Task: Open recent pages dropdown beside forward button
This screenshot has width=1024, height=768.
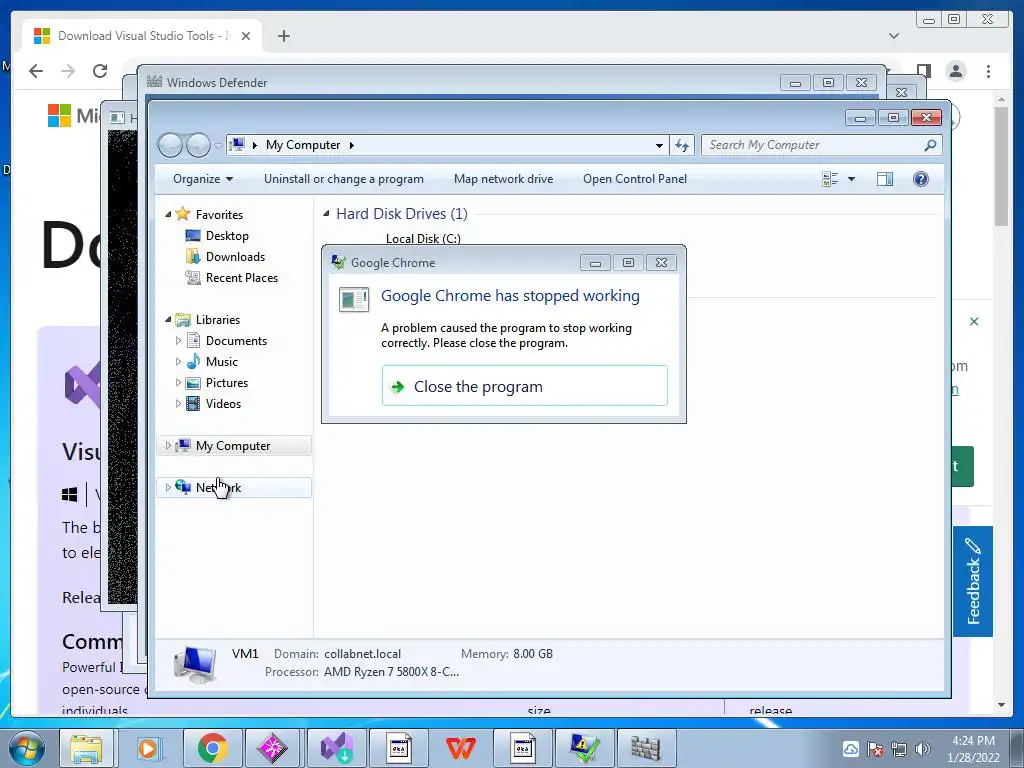Action: point(218,146)
